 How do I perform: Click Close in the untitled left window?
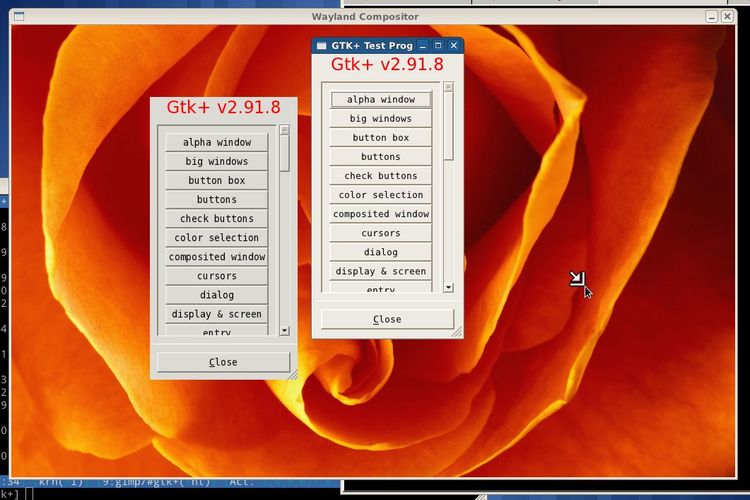click(223, 362)
